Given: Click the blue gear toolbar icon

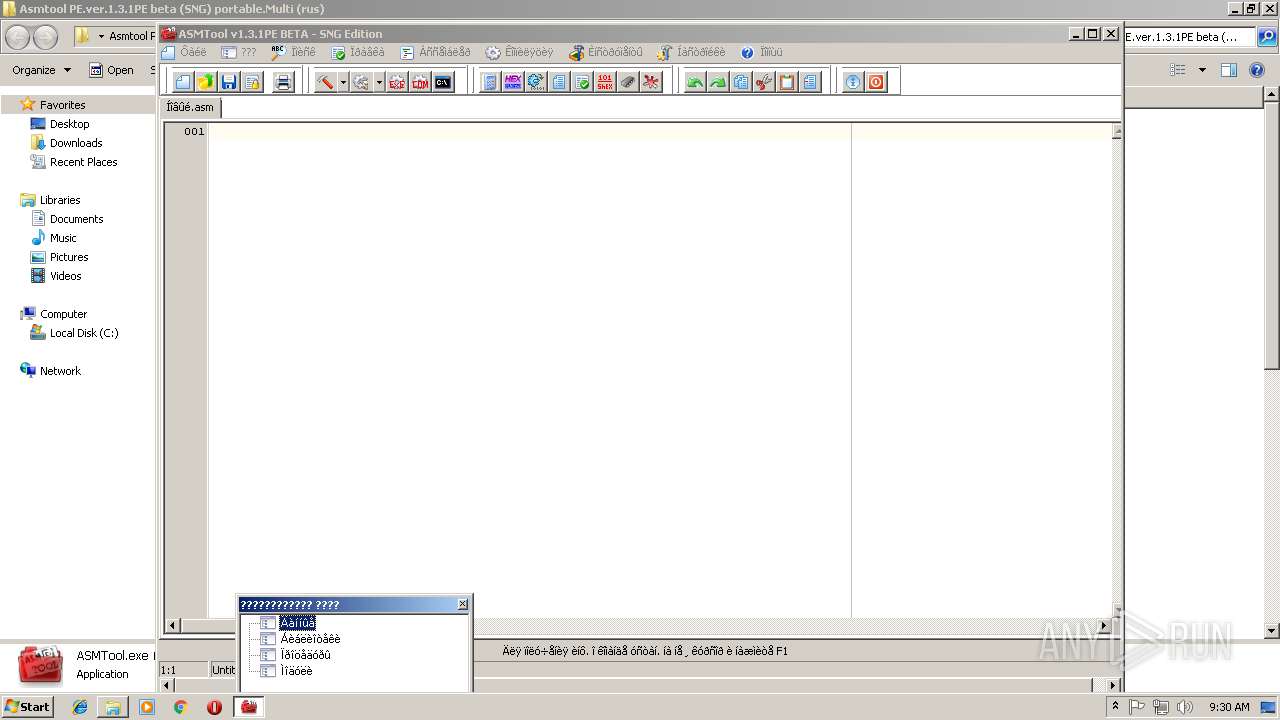Looking at the screenshot, I should (x=536, y=82).
